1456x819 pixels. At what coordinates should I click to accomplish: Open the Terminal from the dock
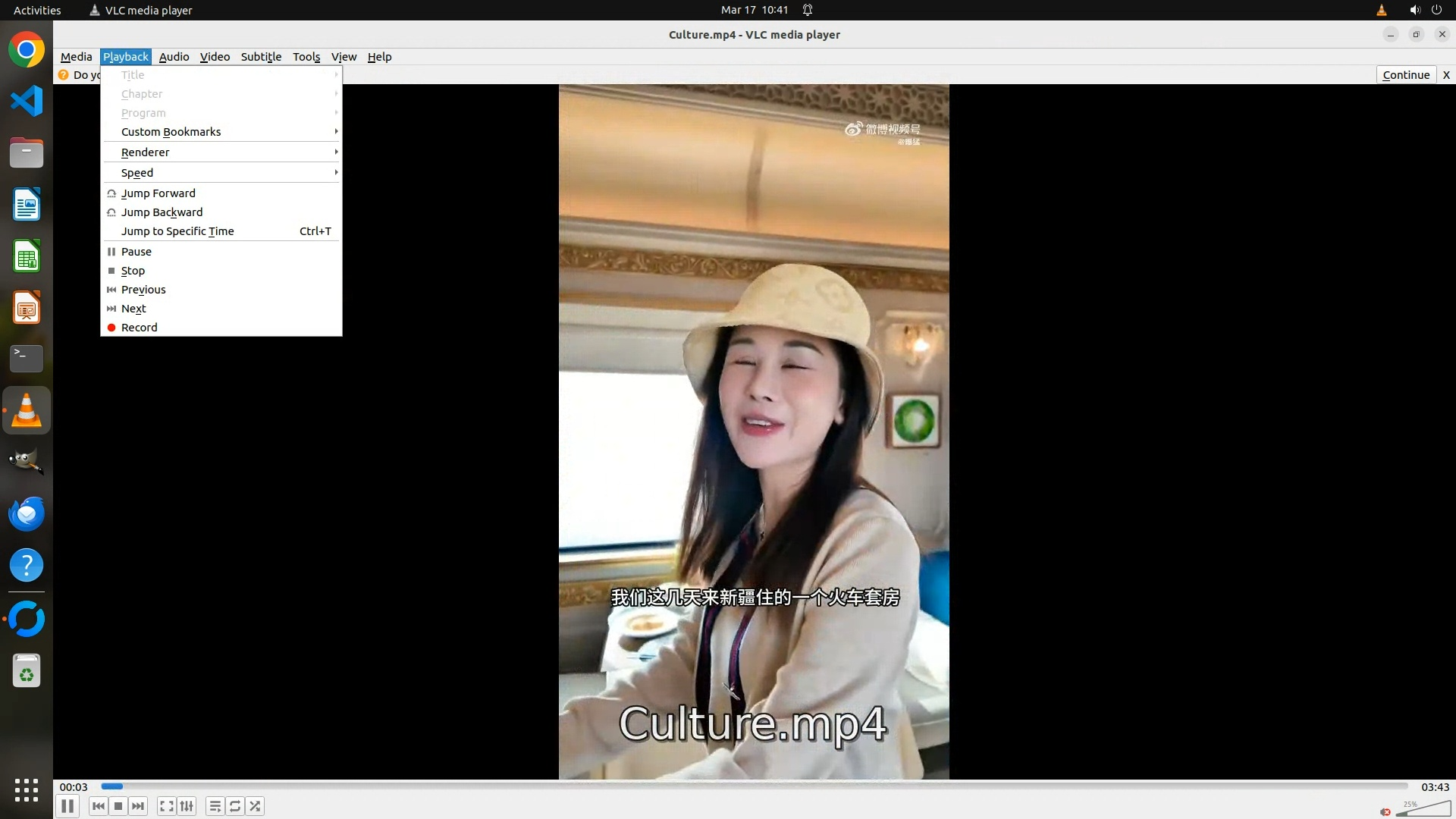27,358
